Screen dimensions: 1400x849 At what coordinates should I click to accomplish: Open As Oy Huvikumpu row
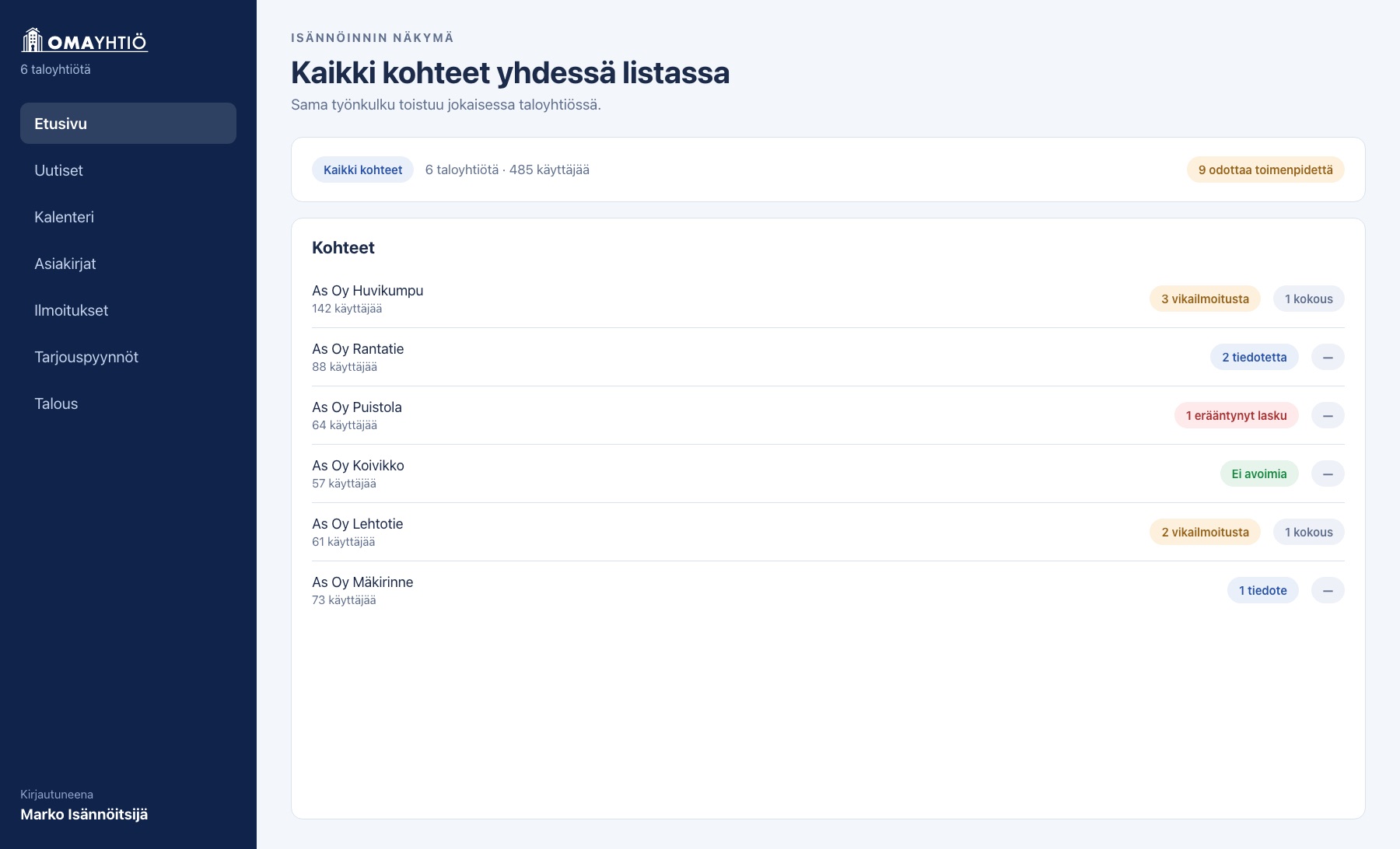coord(828,299)
